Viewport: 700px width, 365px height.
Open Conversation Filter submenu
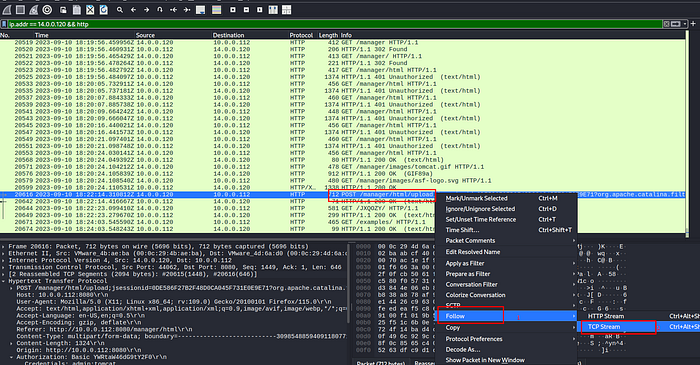pyautogui.click(x=506, y=285)
